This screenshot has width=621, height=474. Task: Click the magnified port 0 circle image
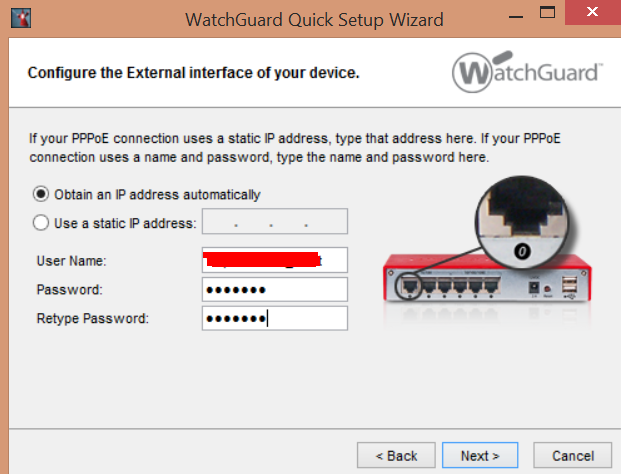tap(522, 223)
